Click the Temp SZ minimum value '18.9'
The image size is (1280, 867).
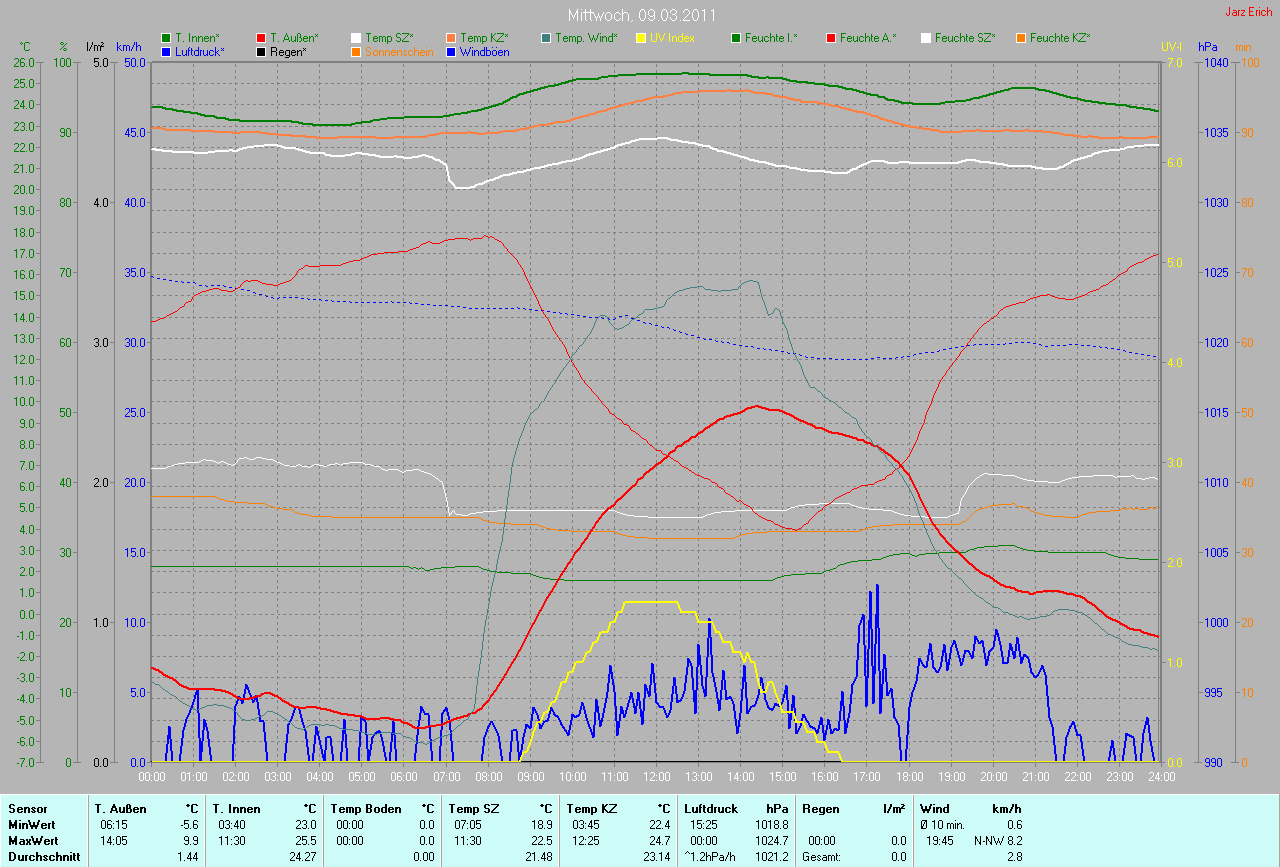tap(542, 825)
